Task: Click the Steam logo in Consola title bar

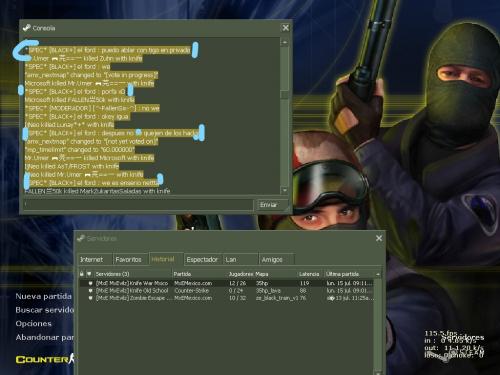Action: tap(27, 28)
